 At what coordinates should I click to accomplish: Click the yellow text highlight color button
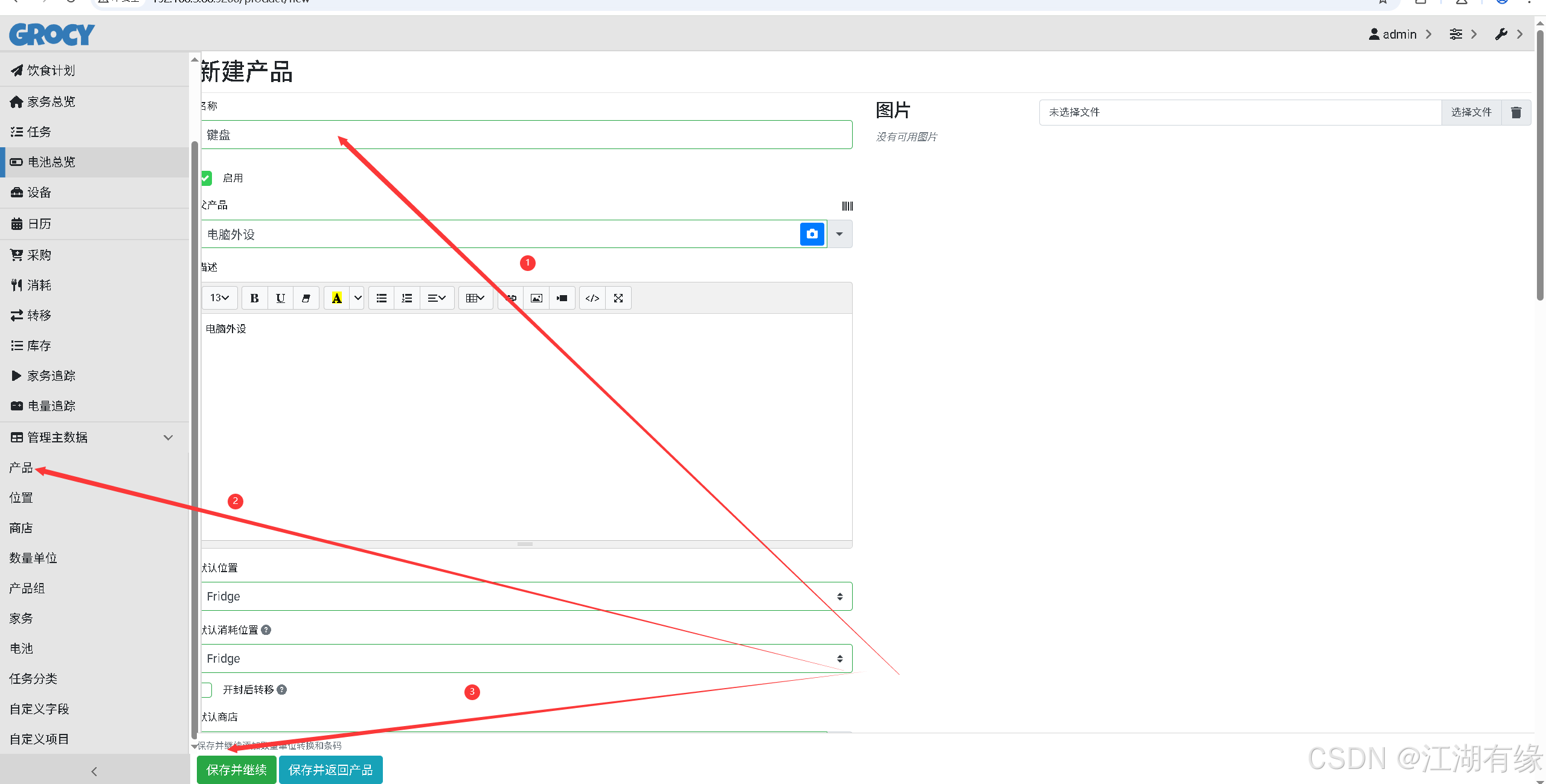click(x=336, y=298)
